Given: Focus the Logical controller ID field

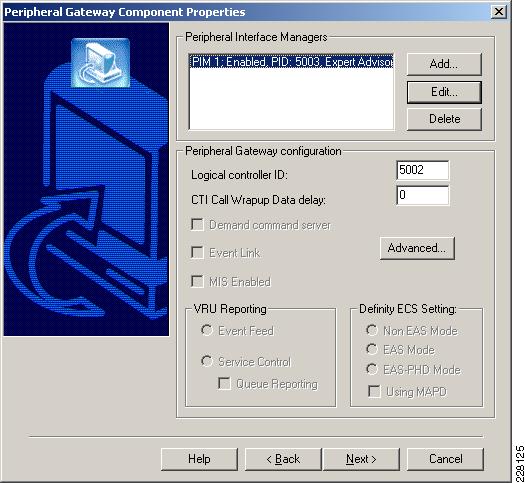Looking at the screenshot, I should click(422, 170).
